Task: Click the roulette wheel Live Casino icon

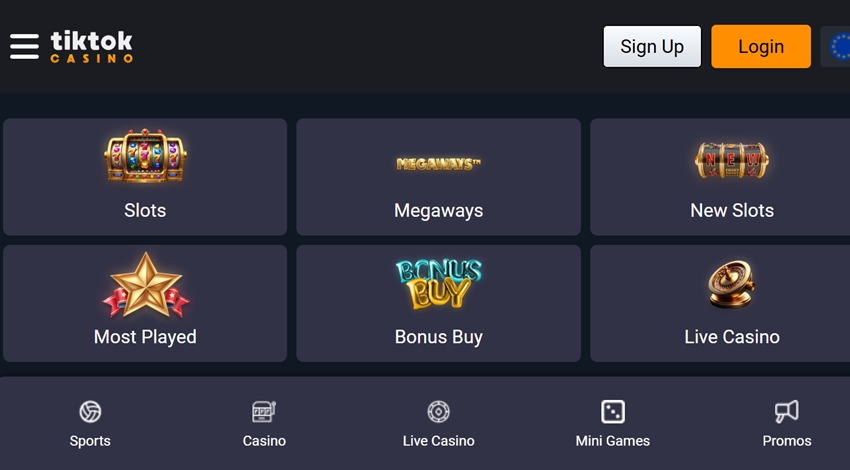Action: click(x=732, y=284)
